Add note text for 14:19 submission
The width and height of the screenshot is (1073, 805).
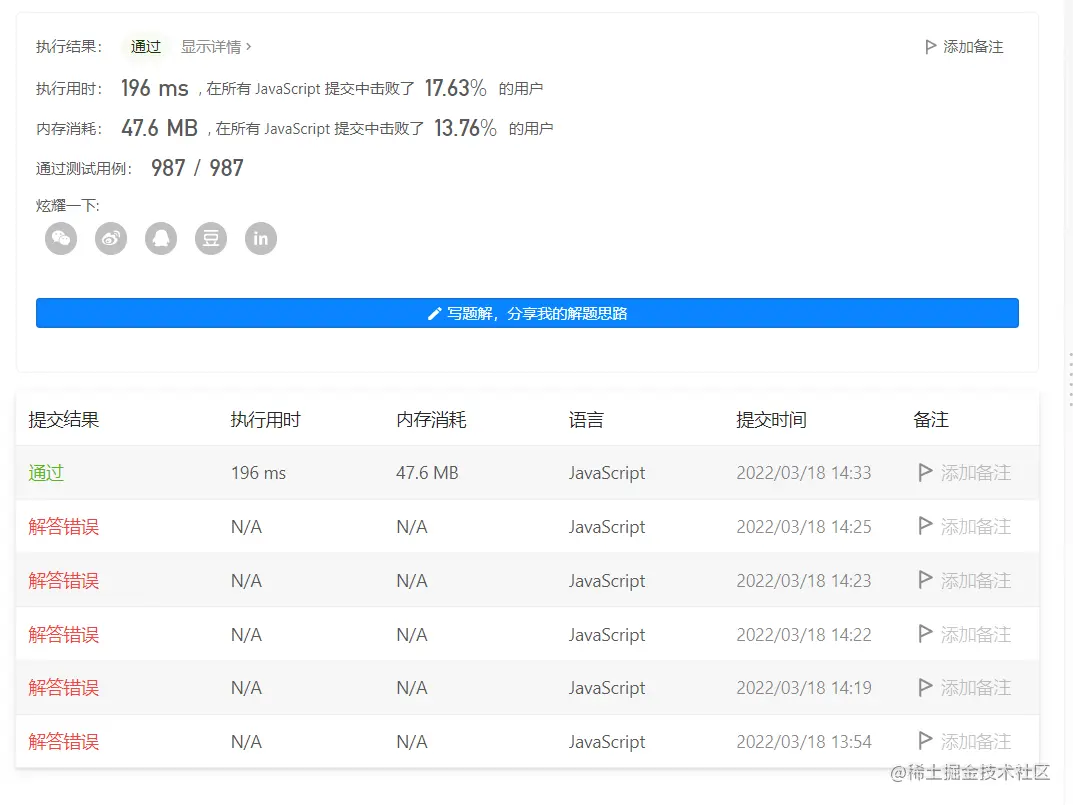(976, 688)
